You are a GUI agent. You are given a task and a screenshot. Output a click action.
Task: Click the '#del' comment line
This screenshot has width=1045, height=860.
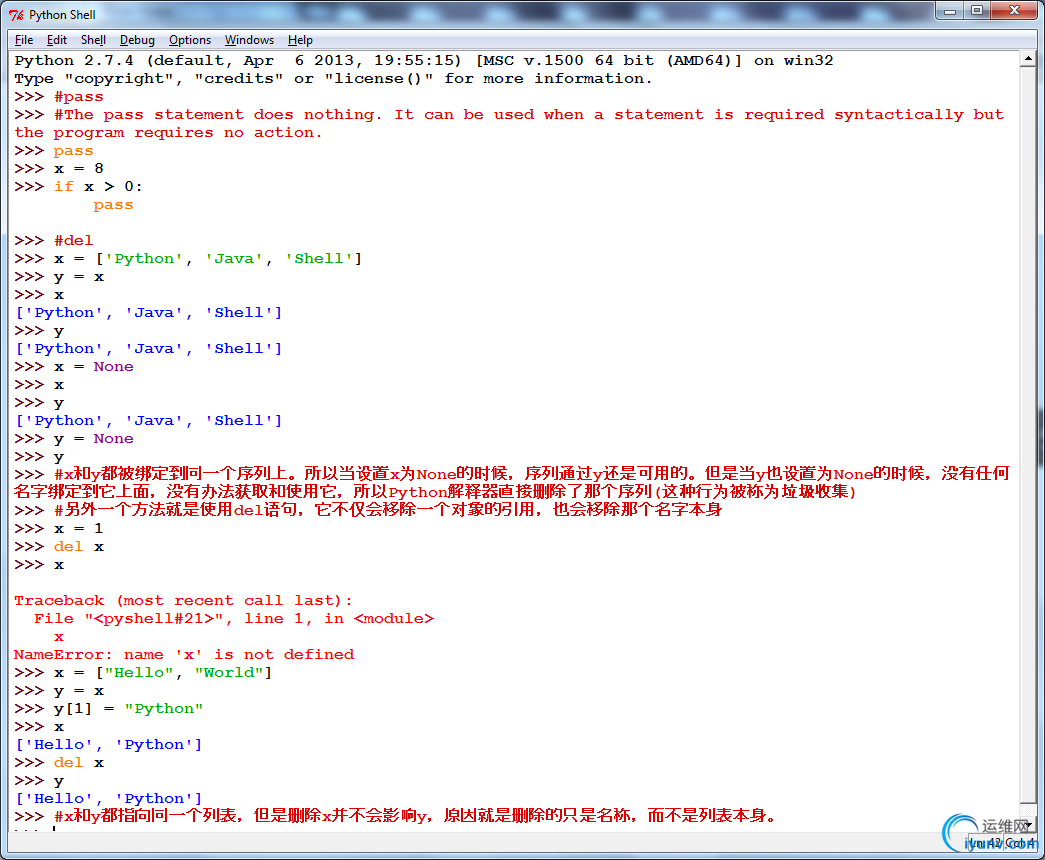click(73, 241)
